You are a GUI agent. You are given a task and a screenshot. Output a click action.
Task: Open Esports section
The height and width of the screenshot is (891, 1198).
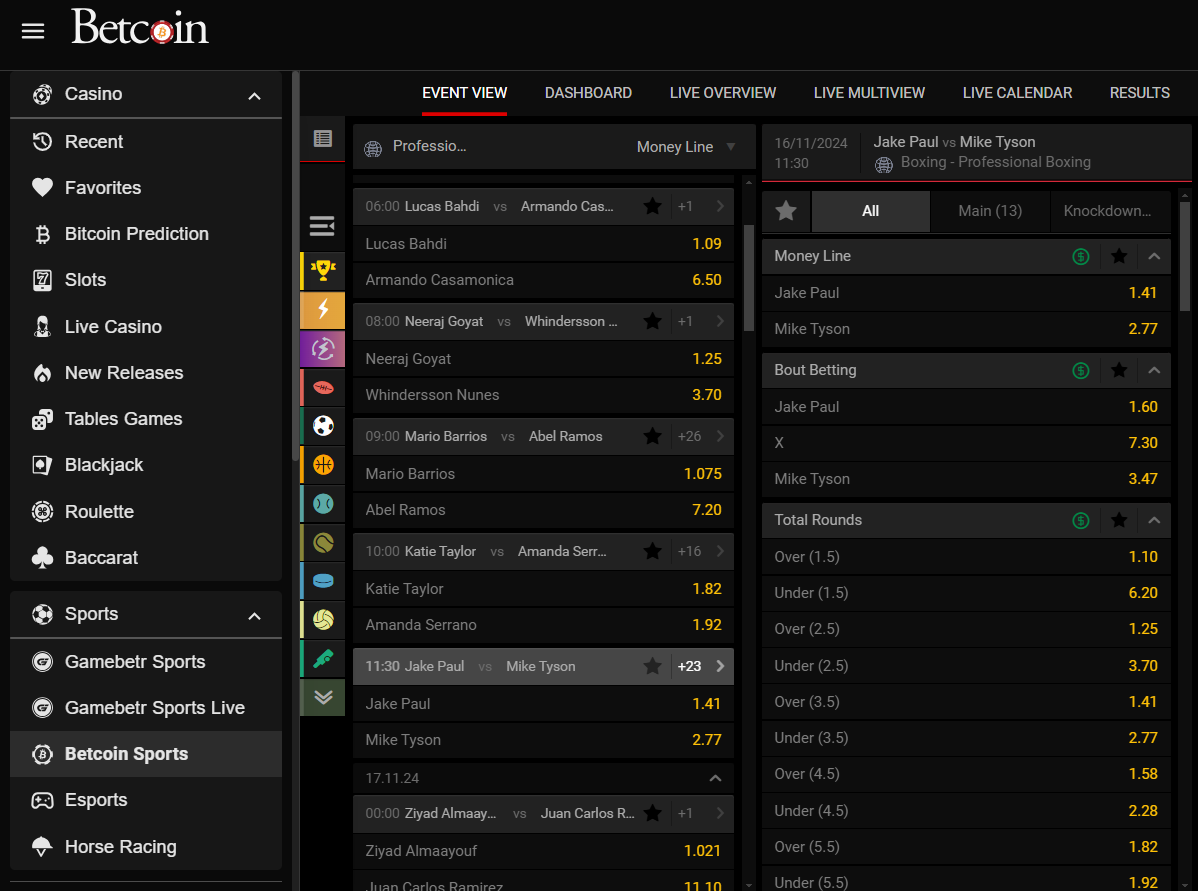pyautogui.click(x=146, y=800)
